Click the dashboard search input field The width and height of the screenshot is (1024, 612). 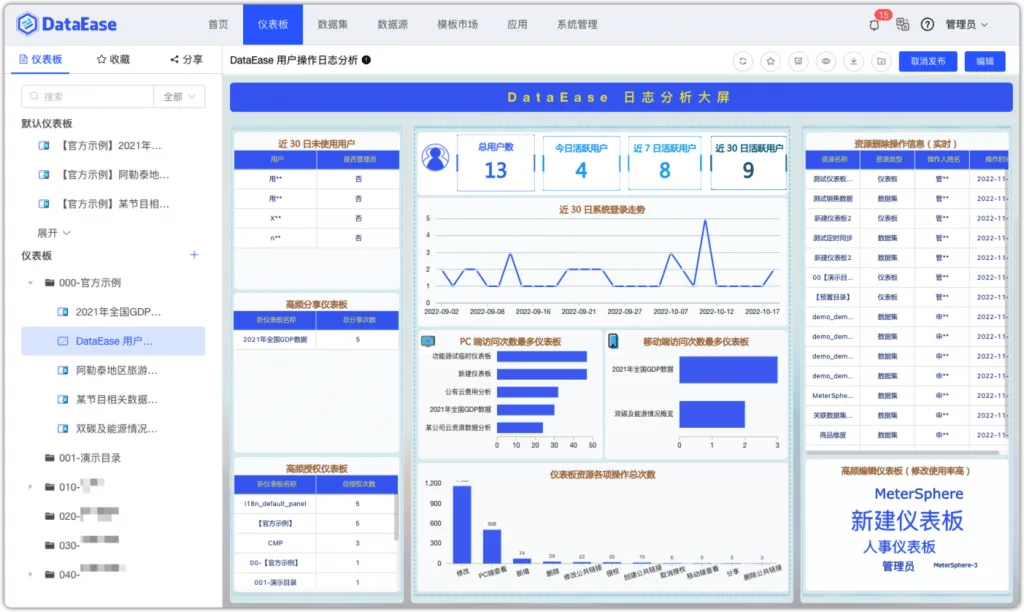[x=88, y=97]
